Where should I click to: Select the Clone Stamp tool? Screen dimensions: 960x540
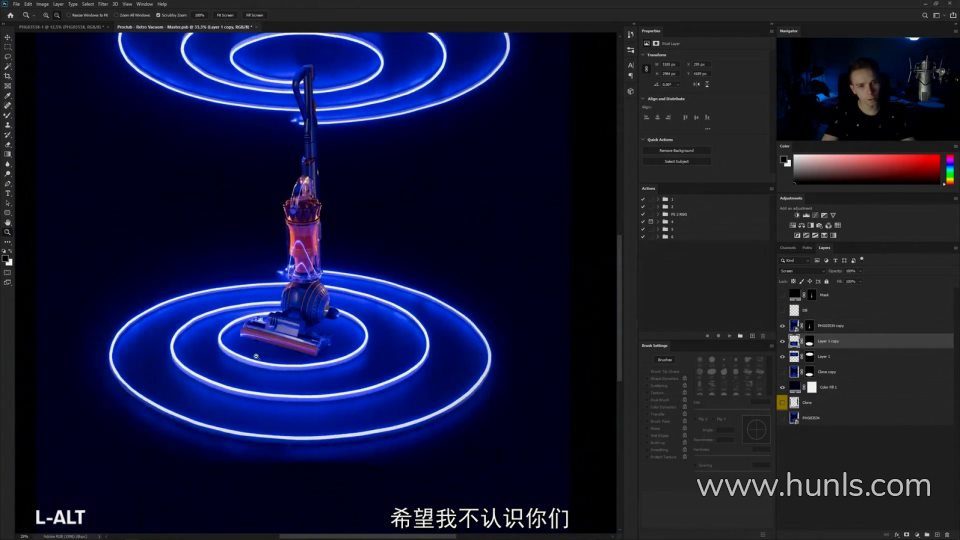[8, 125]
